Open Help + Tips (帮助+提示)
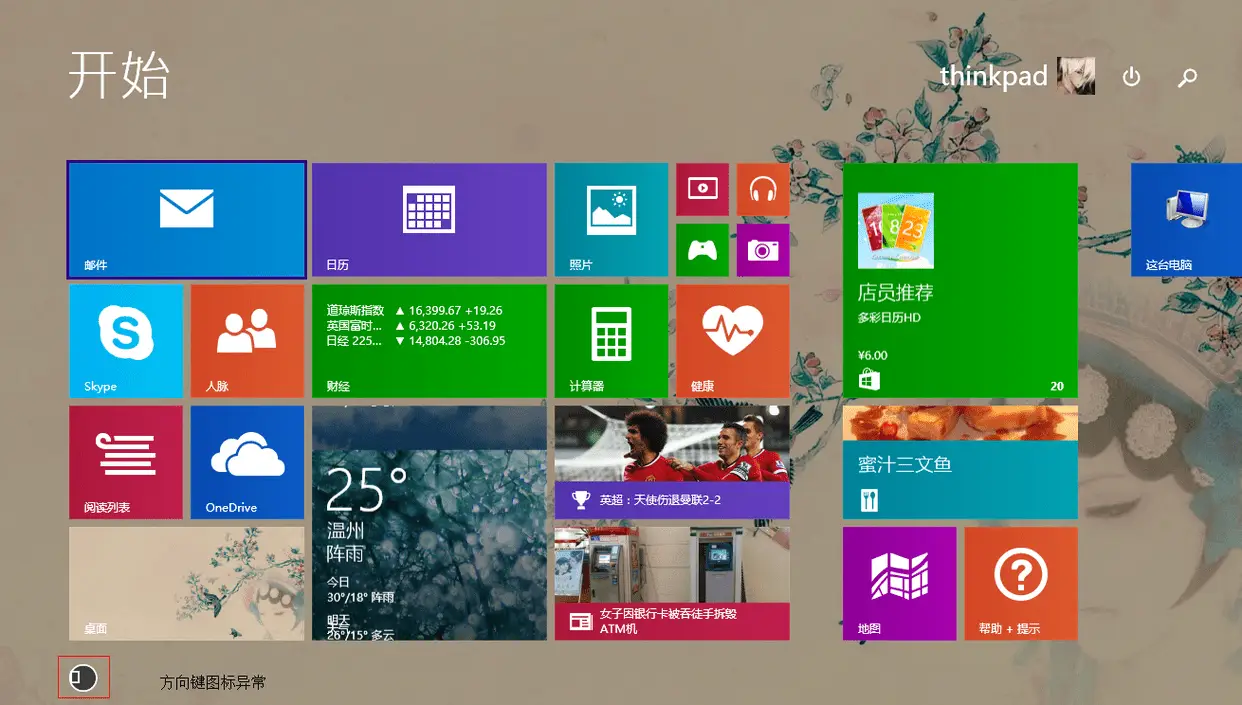The width and height of the screenshot is (1242, 705). pos(1020,583)
